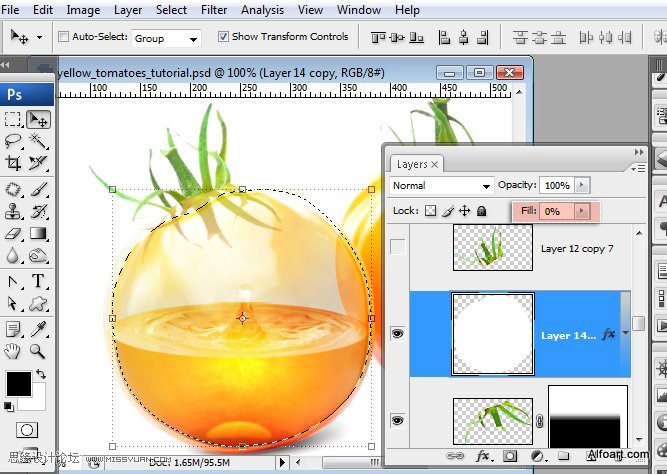Hide the masked stem layer eye

[397, 420]
